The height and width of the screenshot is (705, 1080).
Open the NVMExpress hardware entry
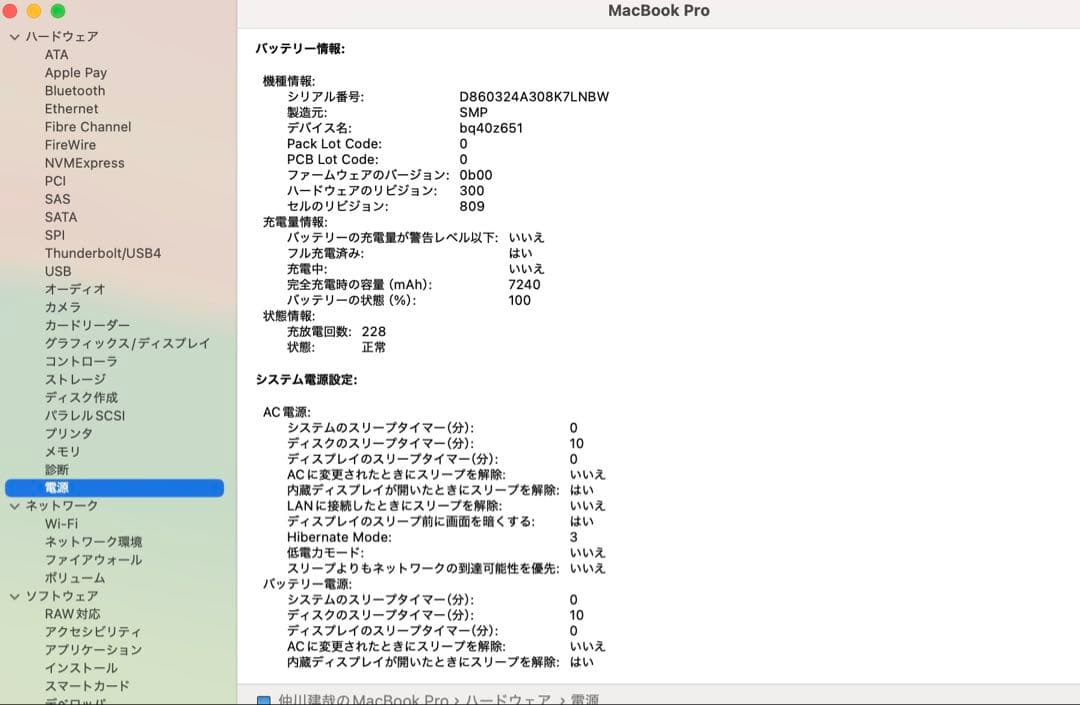click(x=84, y=162)
